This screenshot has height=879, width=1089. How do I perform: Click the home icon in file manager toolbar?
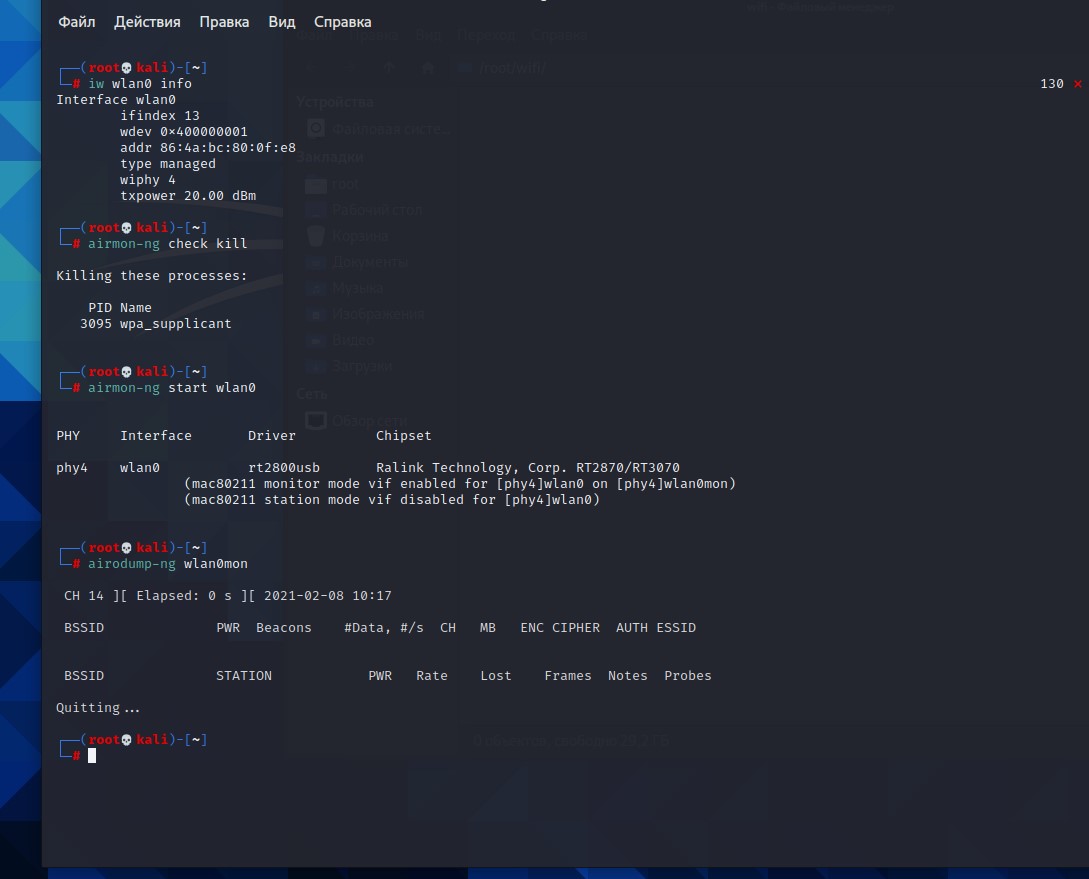pyautogui.click(x=428, y=68)
